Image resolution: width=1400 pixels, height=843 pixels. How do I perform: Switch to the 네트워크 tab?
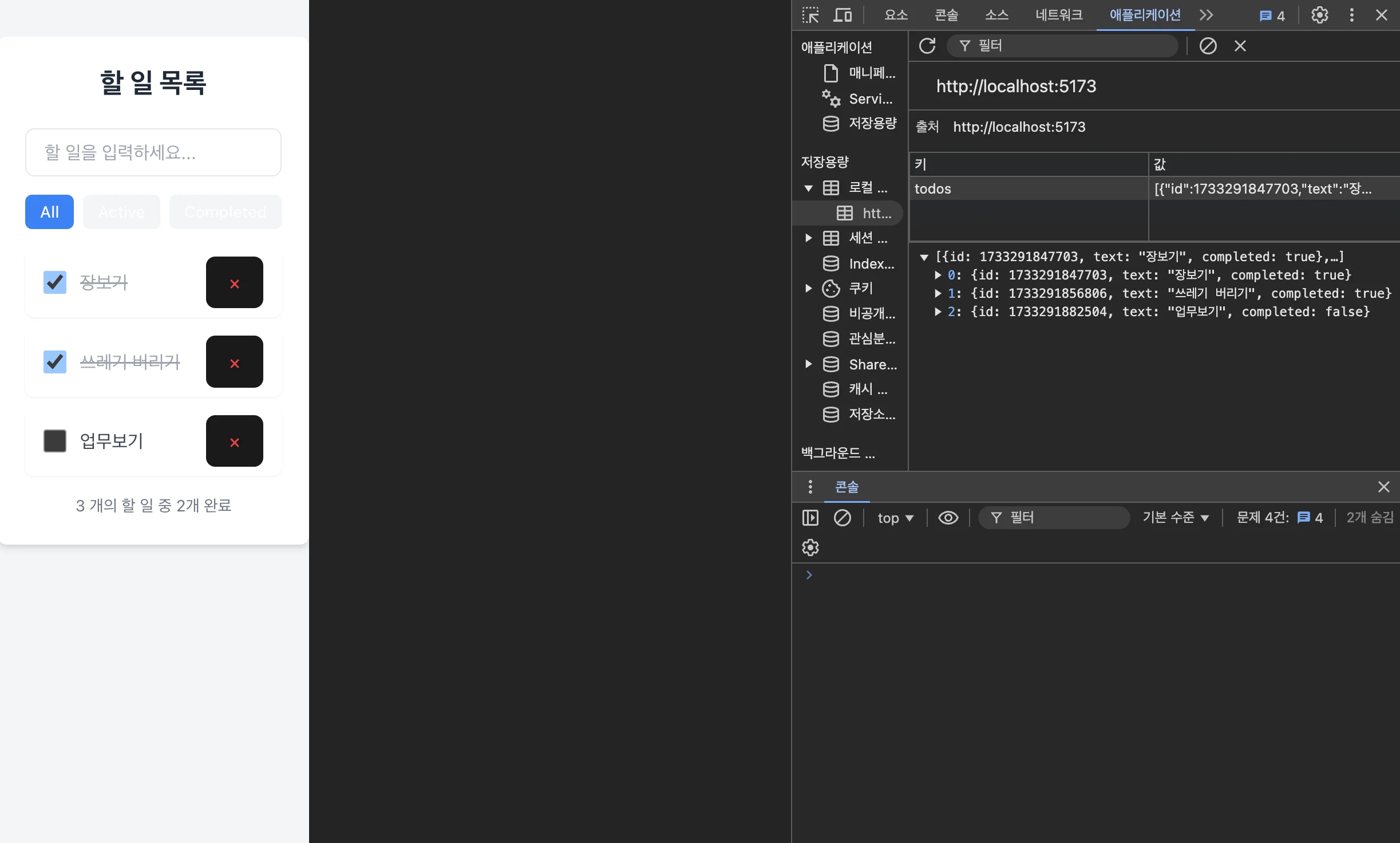coord(1058,15)
